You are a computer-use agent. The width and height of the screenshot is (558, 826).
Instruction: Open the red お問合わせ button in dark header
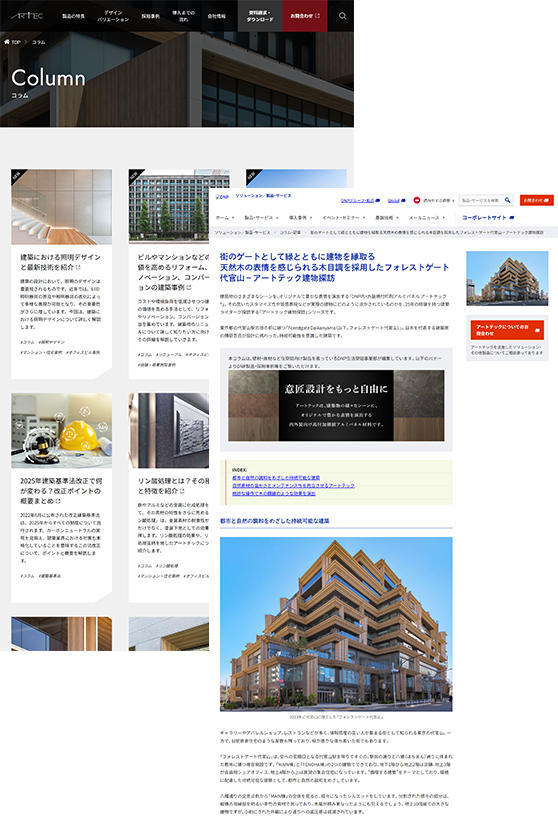coord(305,16)
